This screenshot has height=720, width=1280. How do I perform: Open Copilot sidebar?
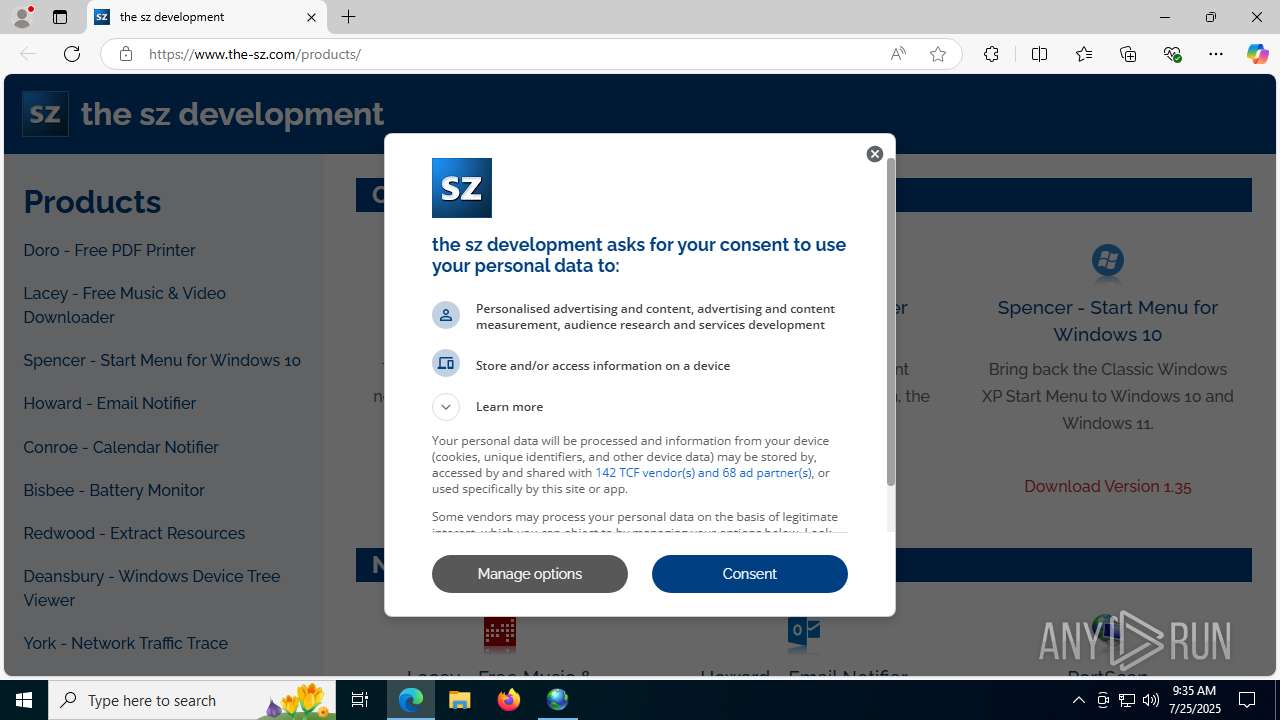coord(1257,54)
